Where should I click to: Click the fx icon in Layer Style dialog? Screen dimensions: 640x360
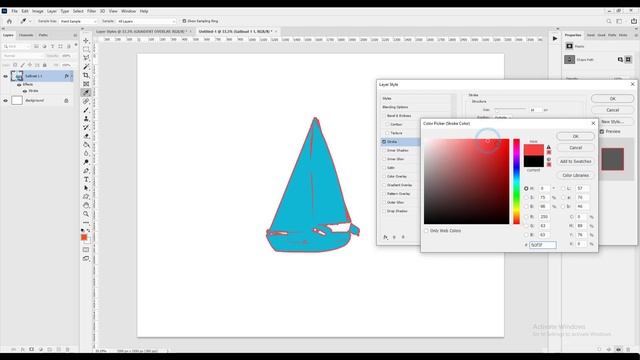coord(385,237)
